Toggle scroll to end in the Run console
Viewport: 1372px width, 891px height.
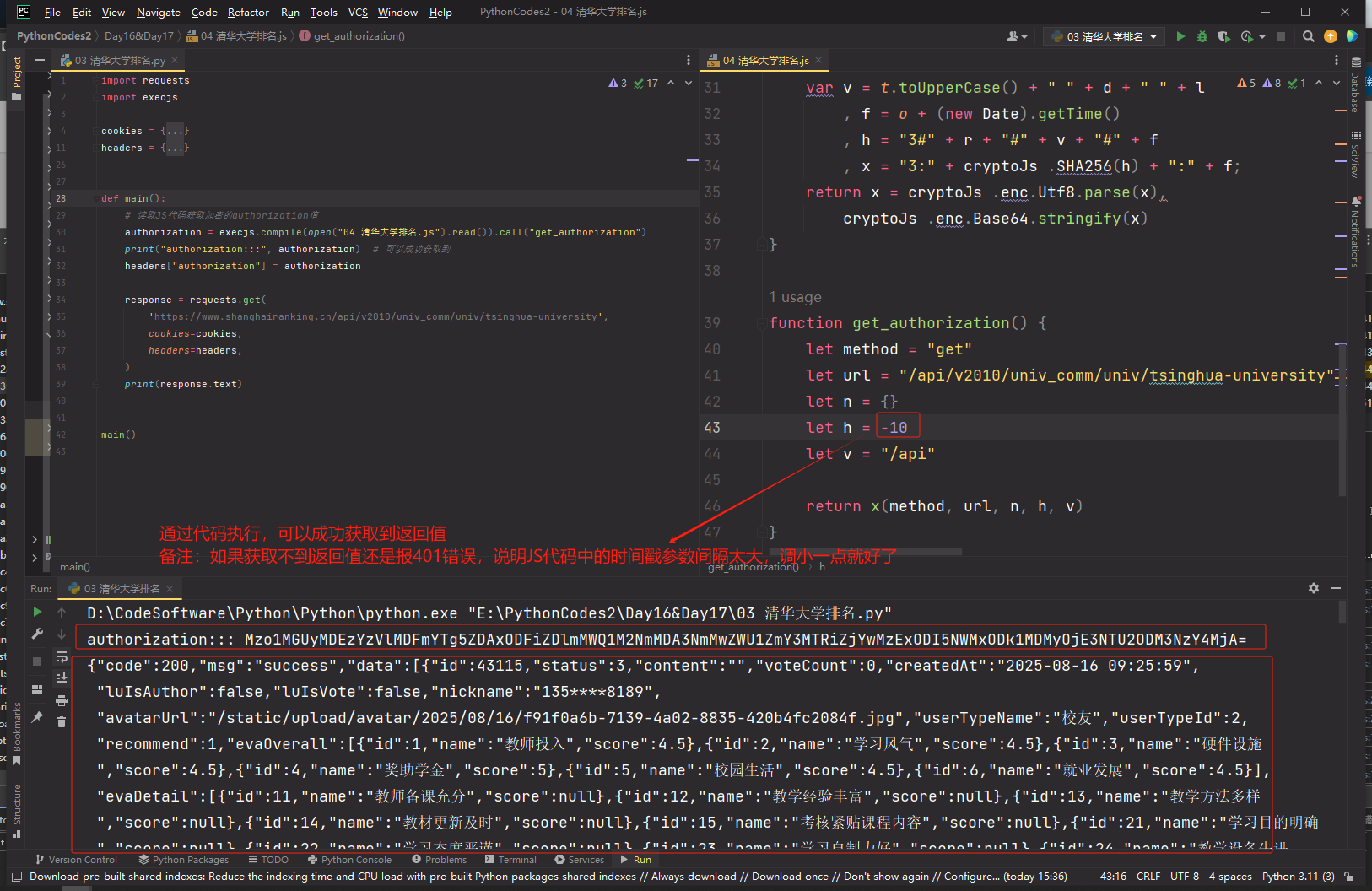click(62, 678)
